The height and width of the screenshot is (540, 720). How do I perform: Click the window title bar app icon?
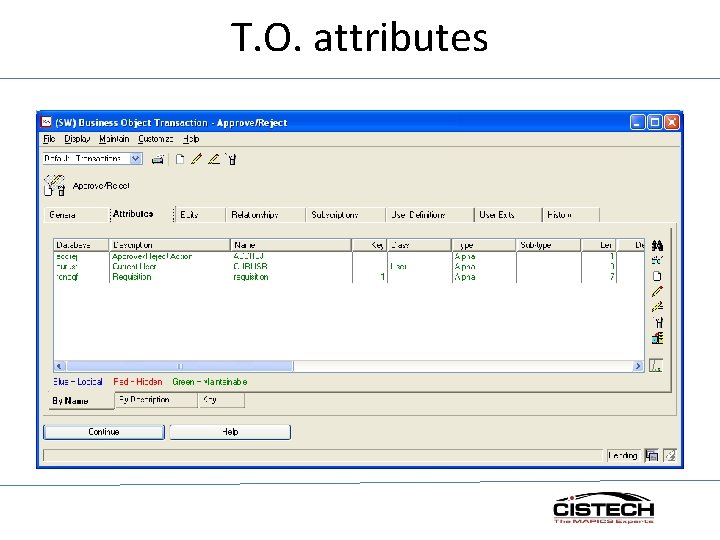pyautogui.click(x=46, y=122)
